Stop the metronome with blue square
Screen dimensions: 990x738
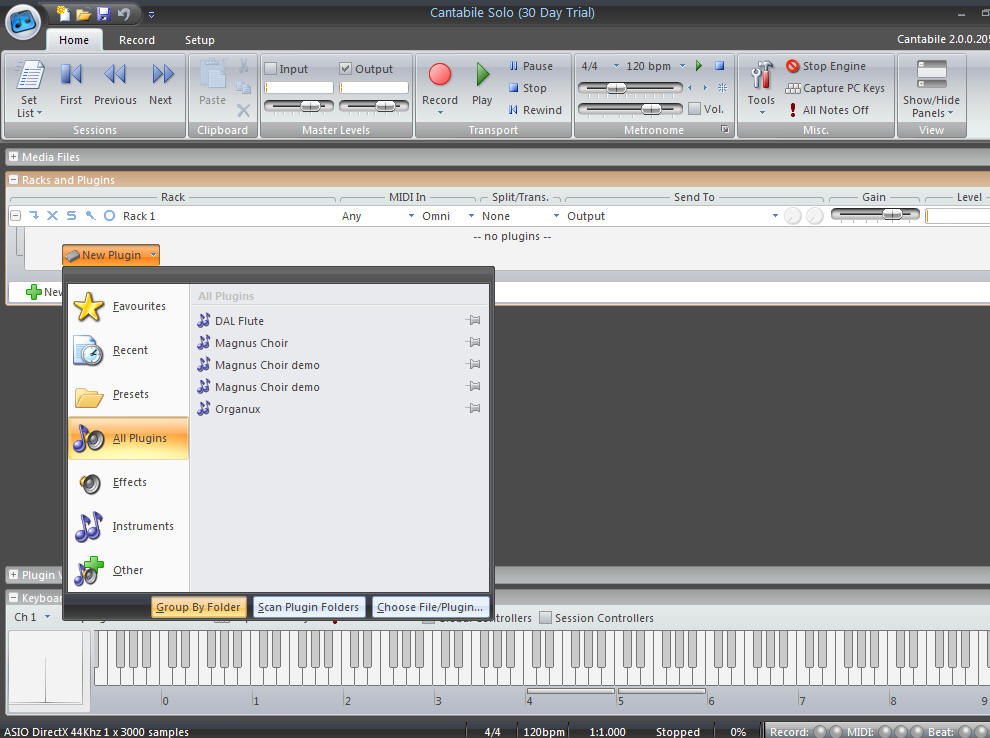(x=719, y=66)
